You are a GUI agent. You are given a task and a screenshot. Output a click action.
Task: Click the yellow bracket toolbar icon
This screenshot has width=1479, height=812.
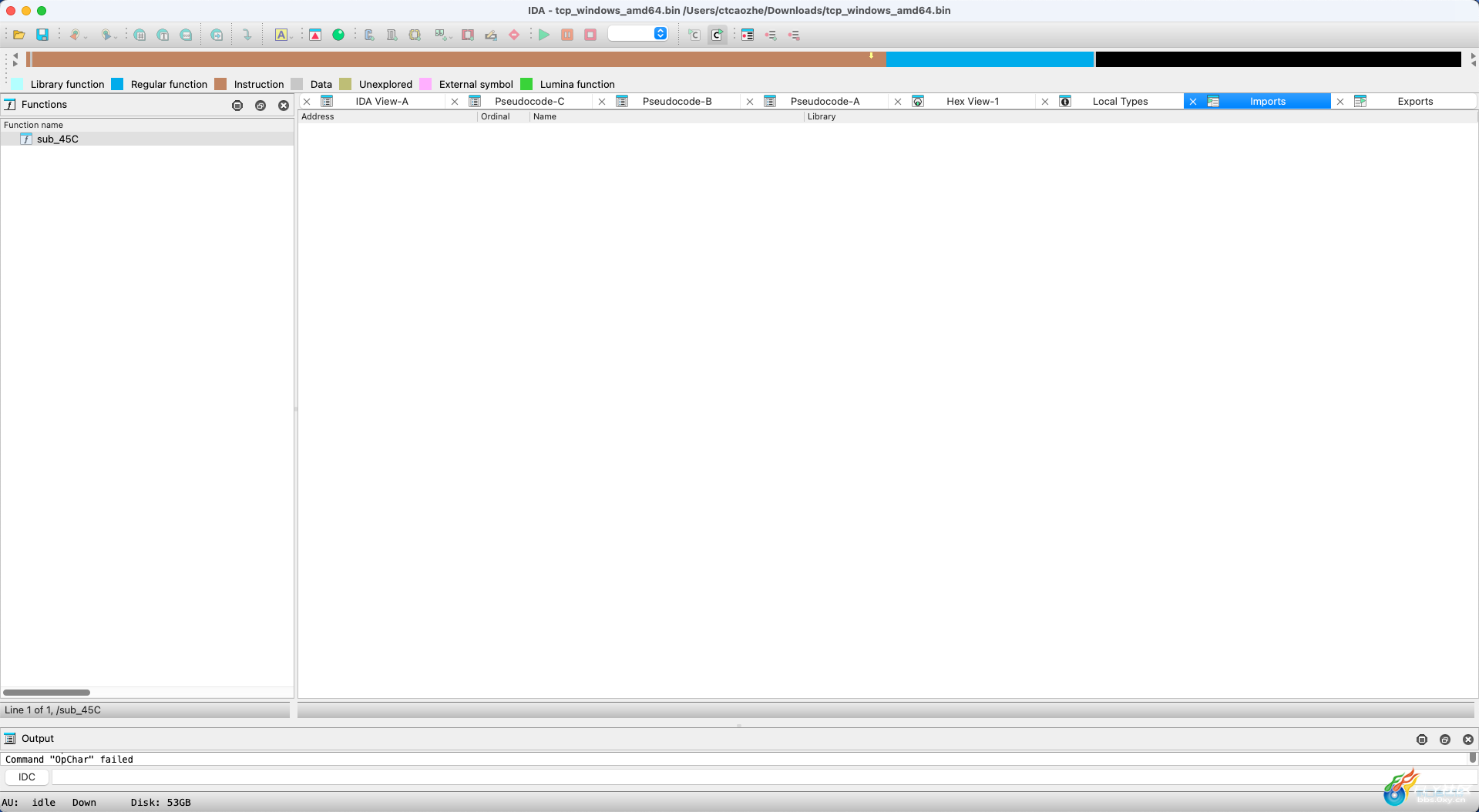[x=415, y=35]
